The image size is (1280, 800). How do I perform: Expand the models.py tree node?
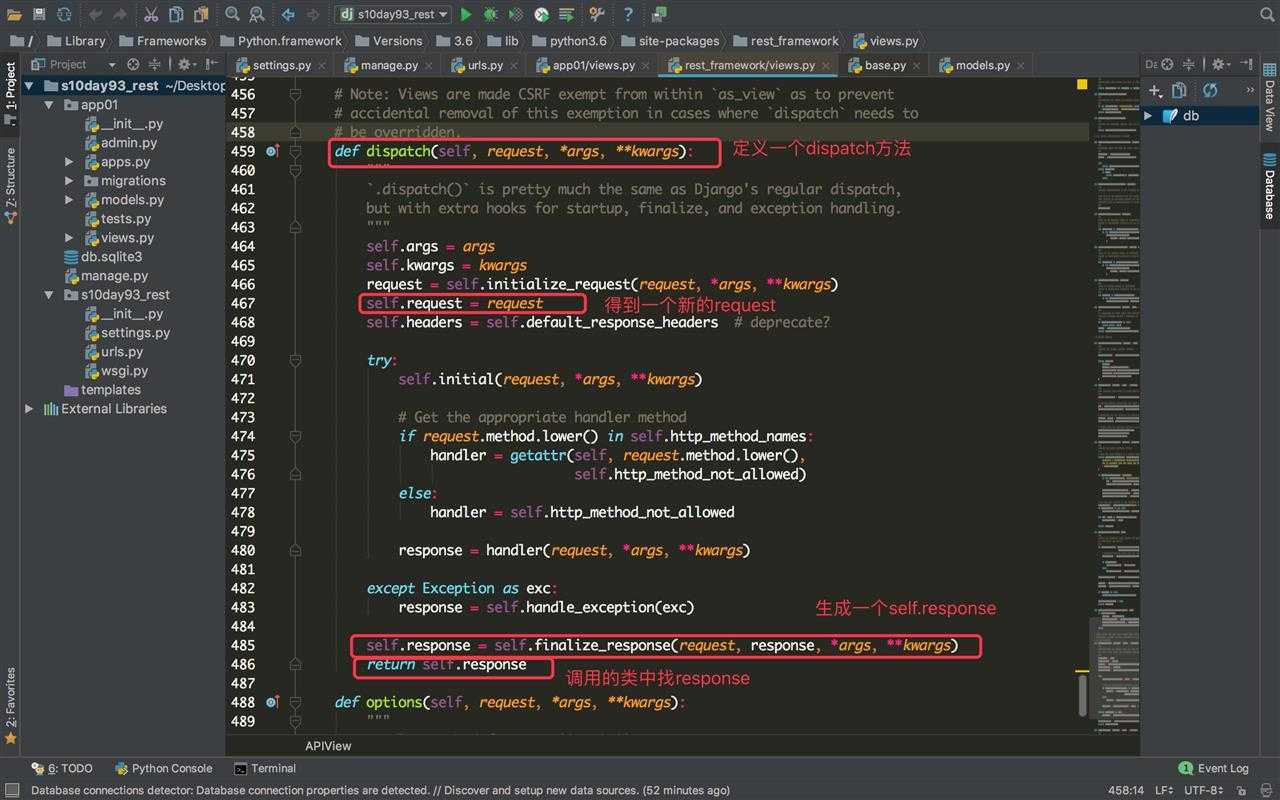69,200
